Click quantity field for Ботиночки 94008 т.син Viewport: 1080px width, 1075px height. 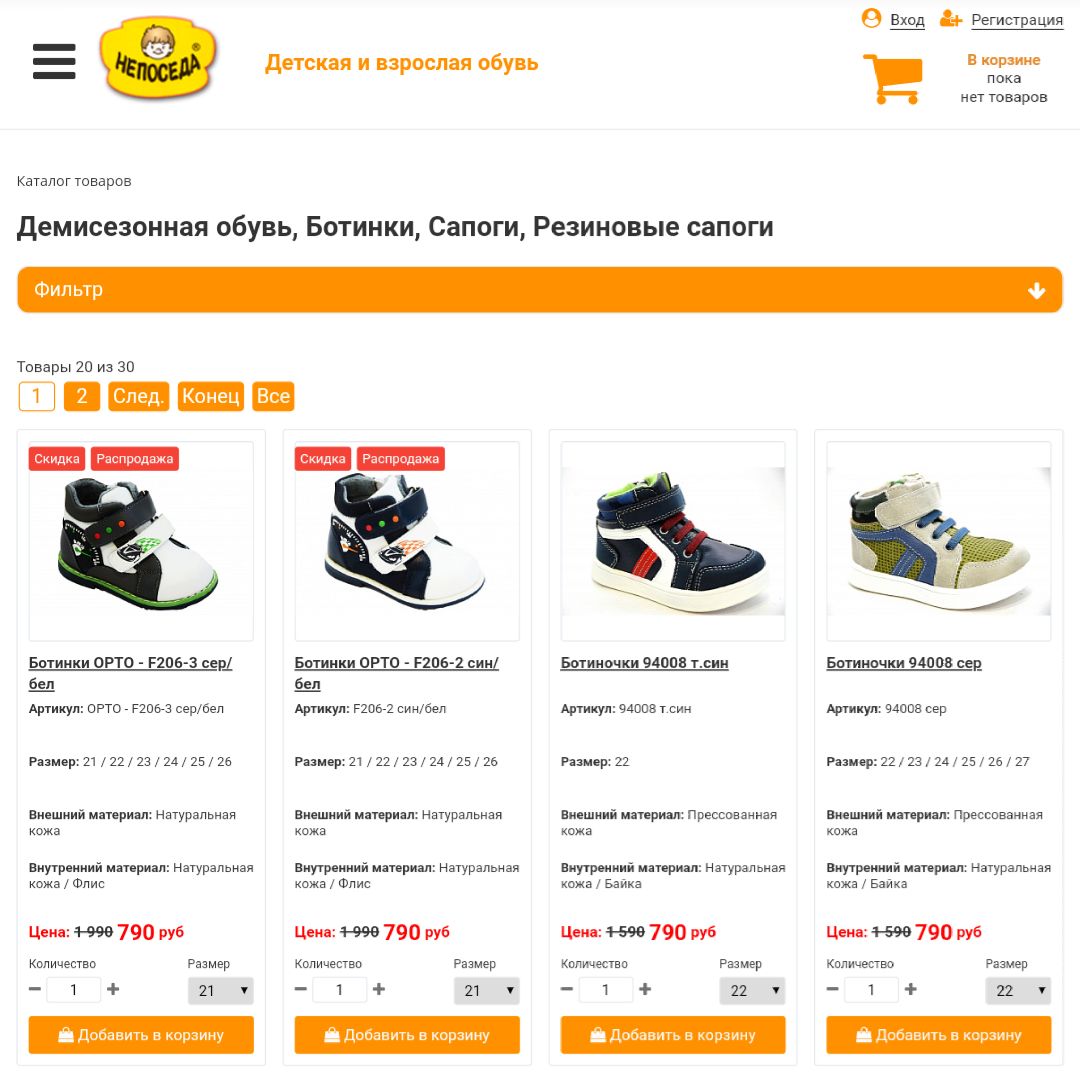click(606, 990)
